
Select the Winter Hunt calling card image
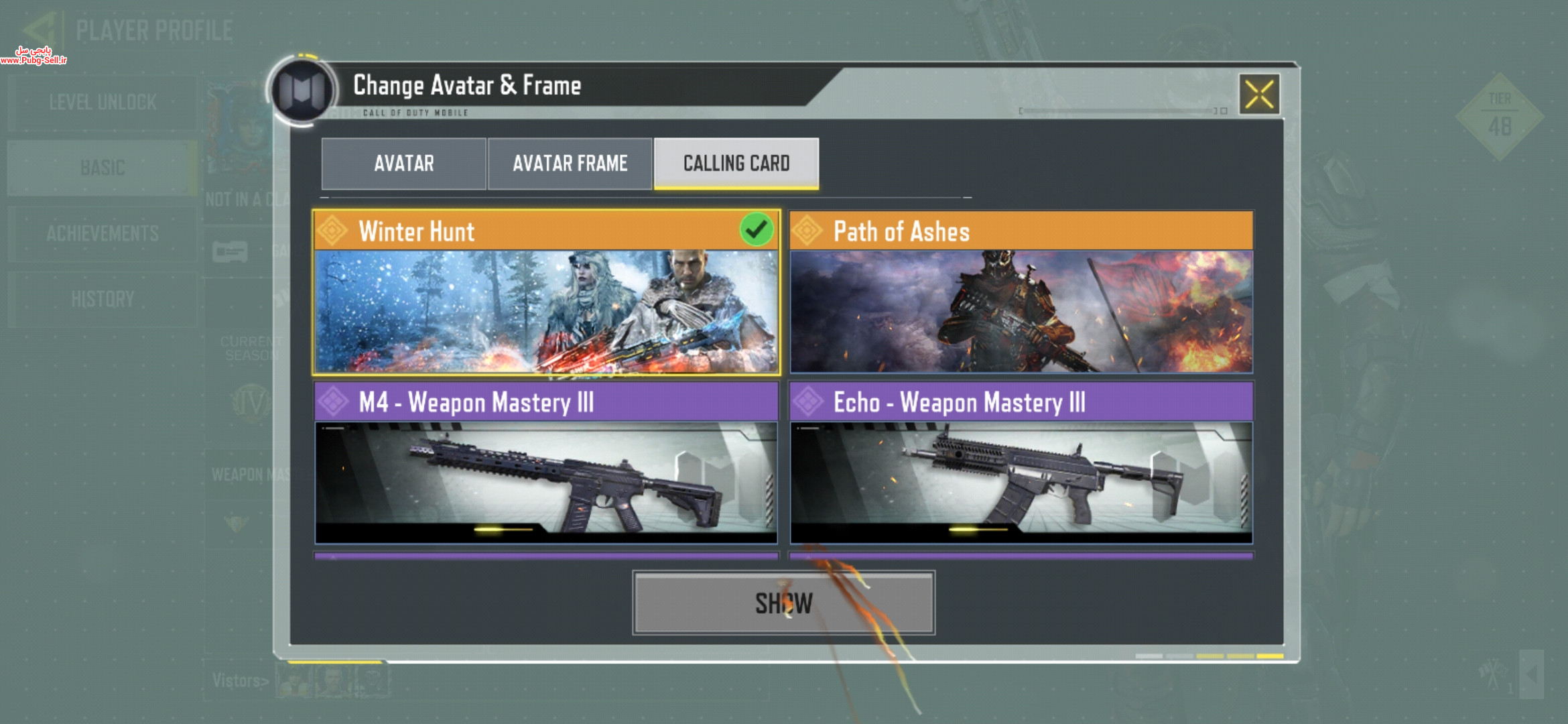tap(546, 311)
